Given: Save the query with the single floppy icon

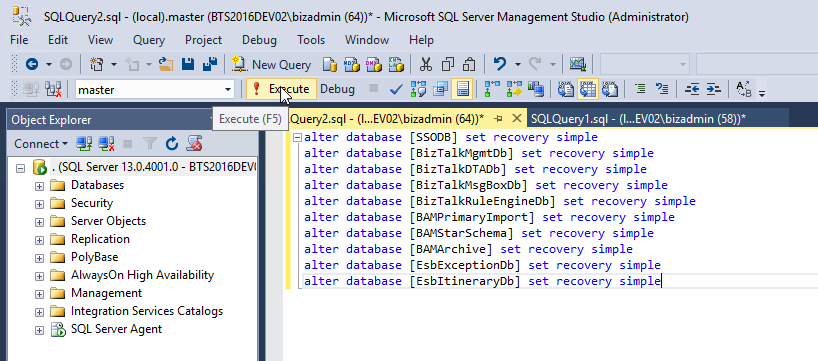Looking at the screenshot, I should (188, 65).
